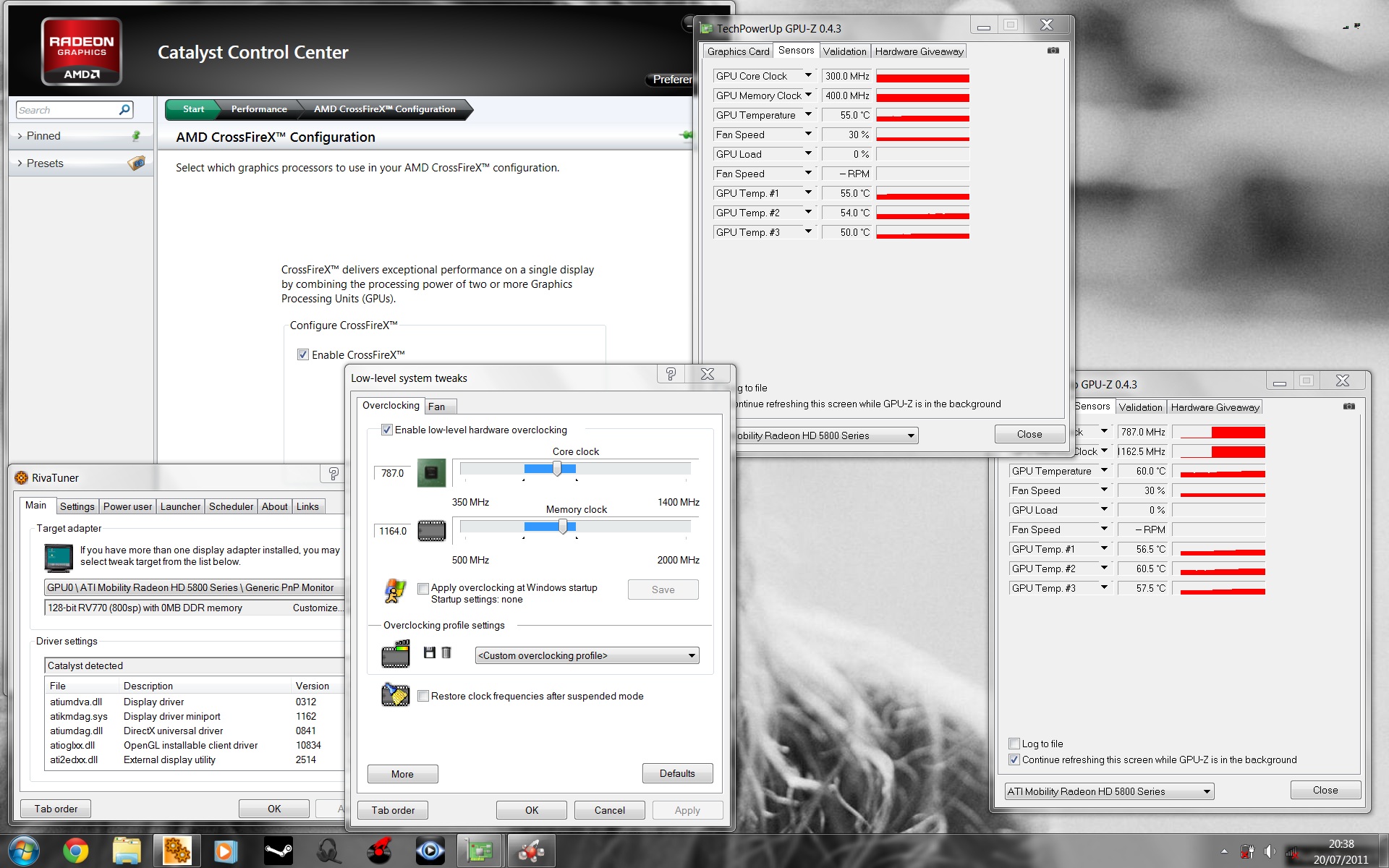Viewport: 1389px width, 868px height.
Task: Open Validation tab in lower GPU-Z
Action: [1140, 407]
